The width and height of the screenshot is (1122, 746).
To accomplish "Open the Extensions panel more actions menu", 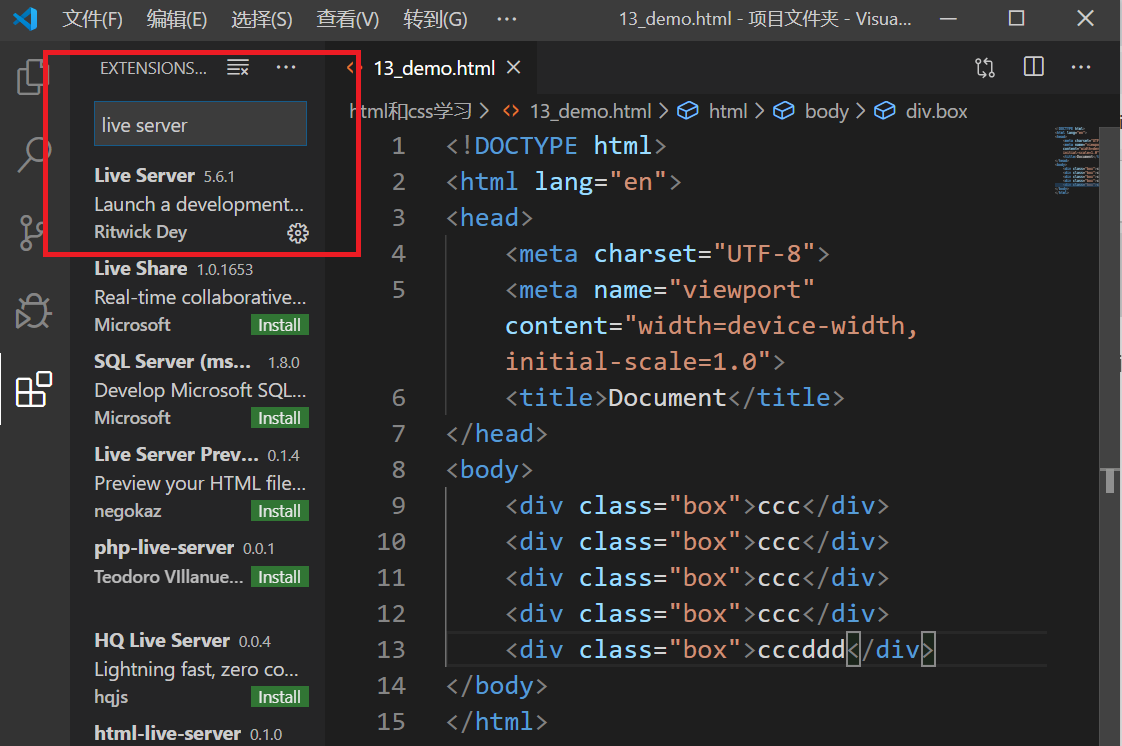I will tap(285, 67).
